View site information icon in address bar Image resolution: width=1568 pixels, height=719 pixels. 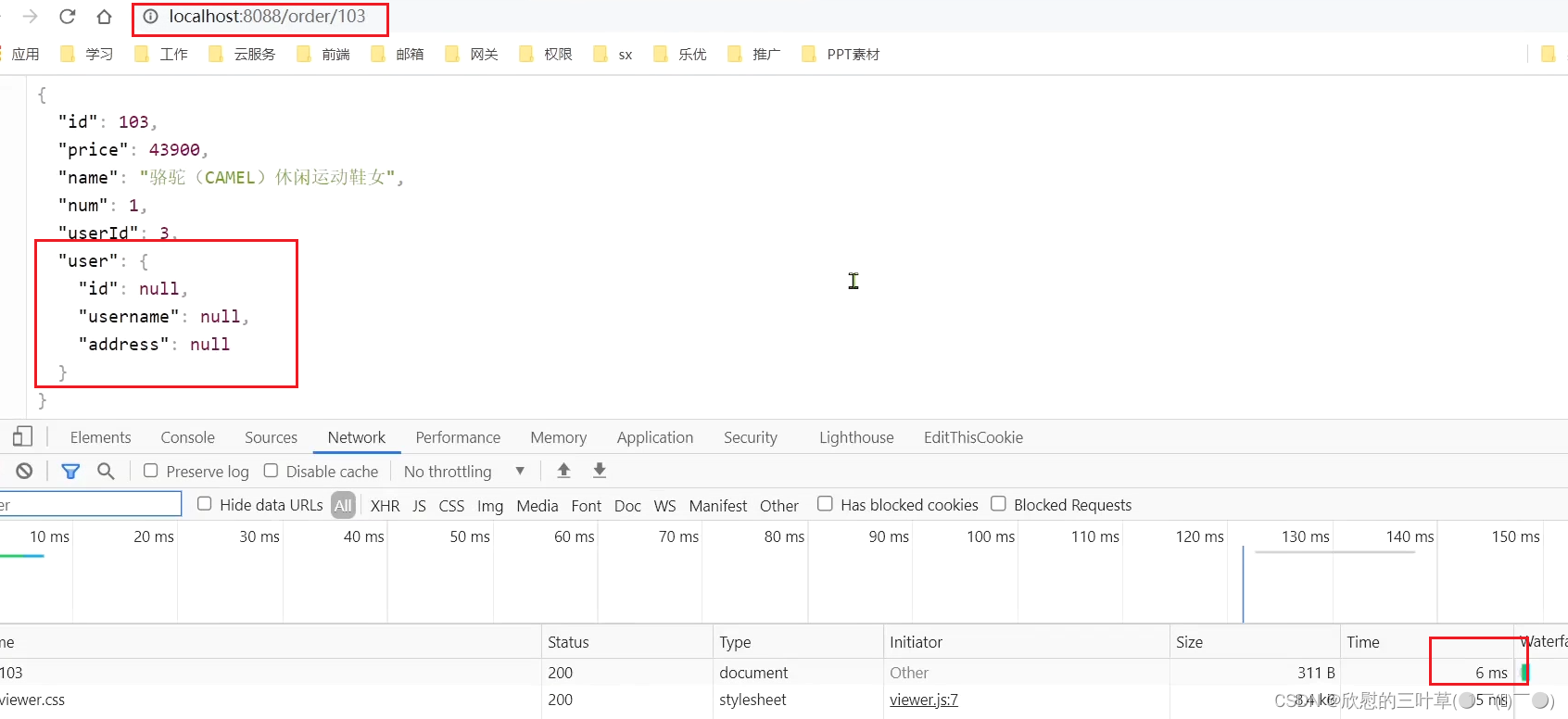tap(150, 17)
